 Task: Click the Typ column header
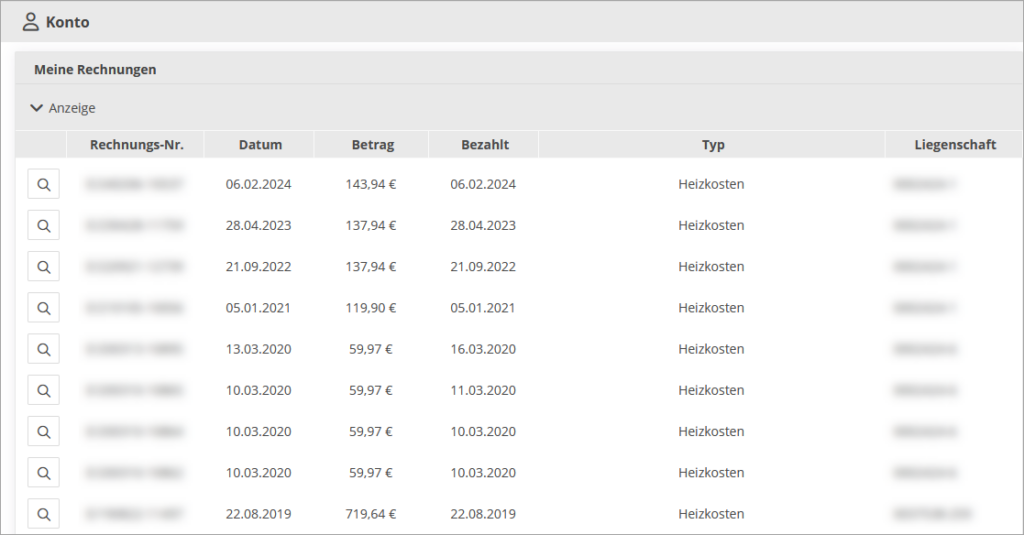[713, 145]
